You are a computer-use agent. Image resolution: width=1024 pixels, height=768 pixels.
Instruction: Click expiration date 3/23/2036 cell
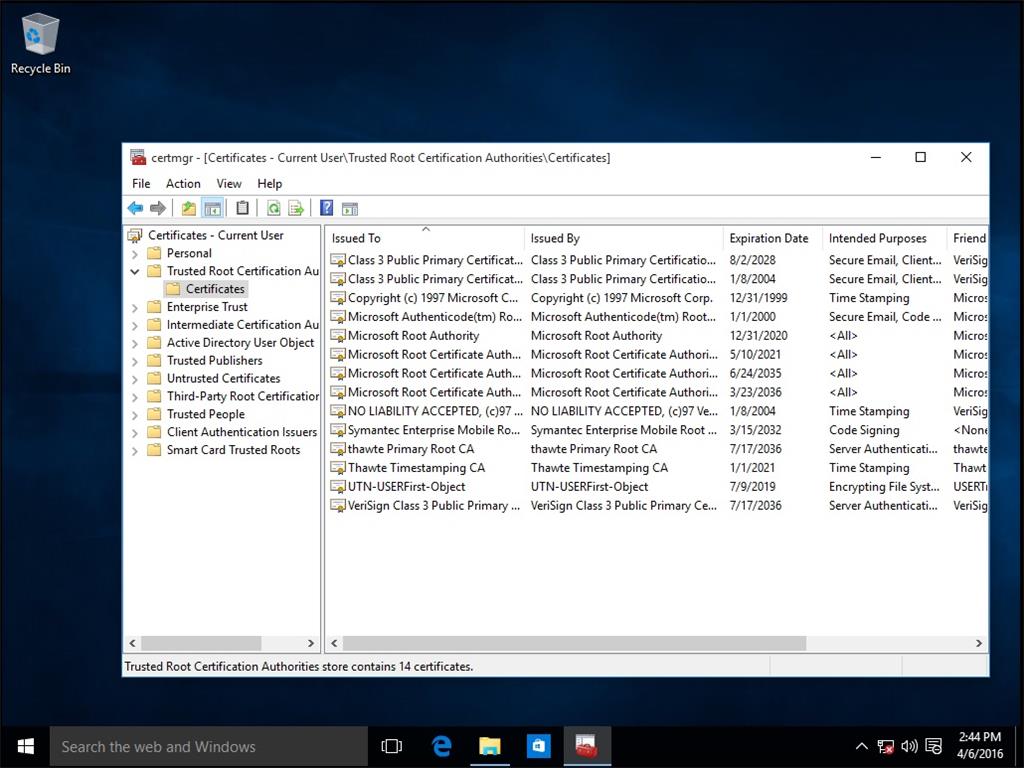coord(756,392)
